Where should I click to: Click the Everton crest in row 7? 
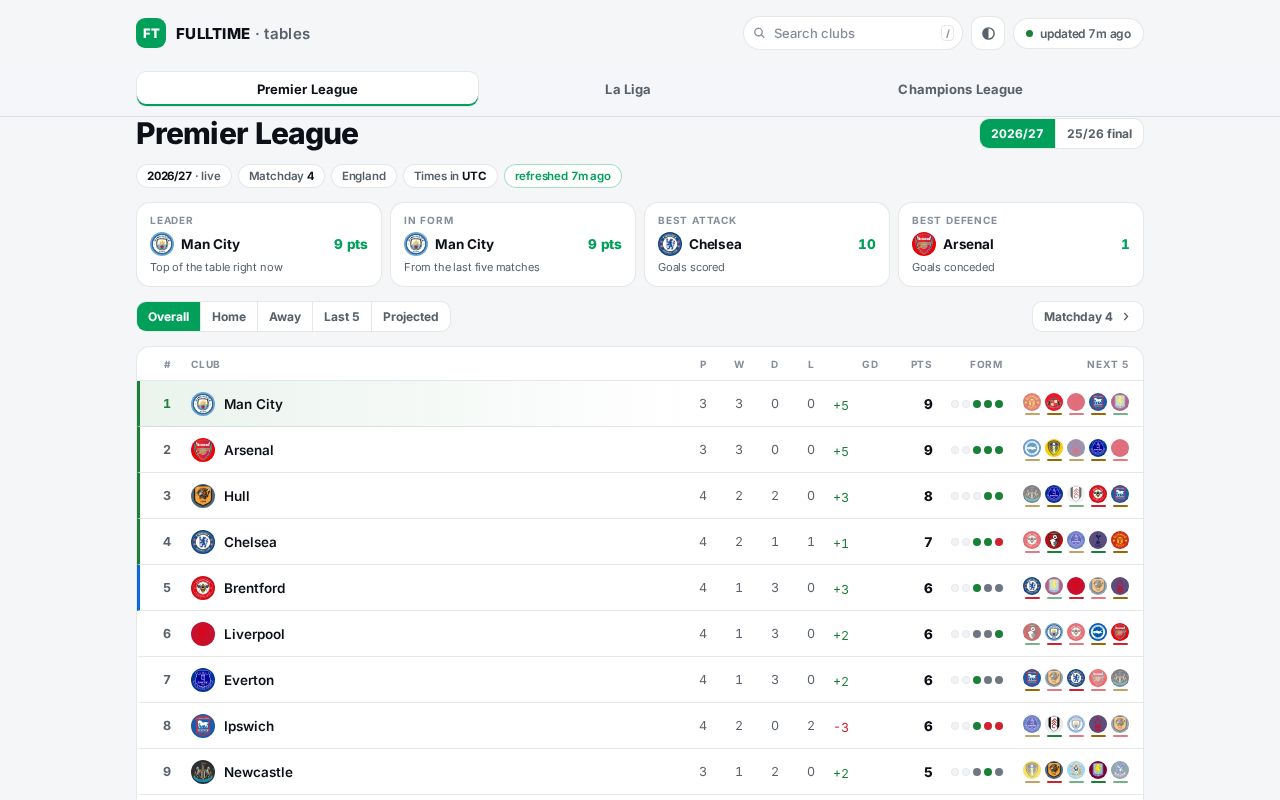point(203,680)
